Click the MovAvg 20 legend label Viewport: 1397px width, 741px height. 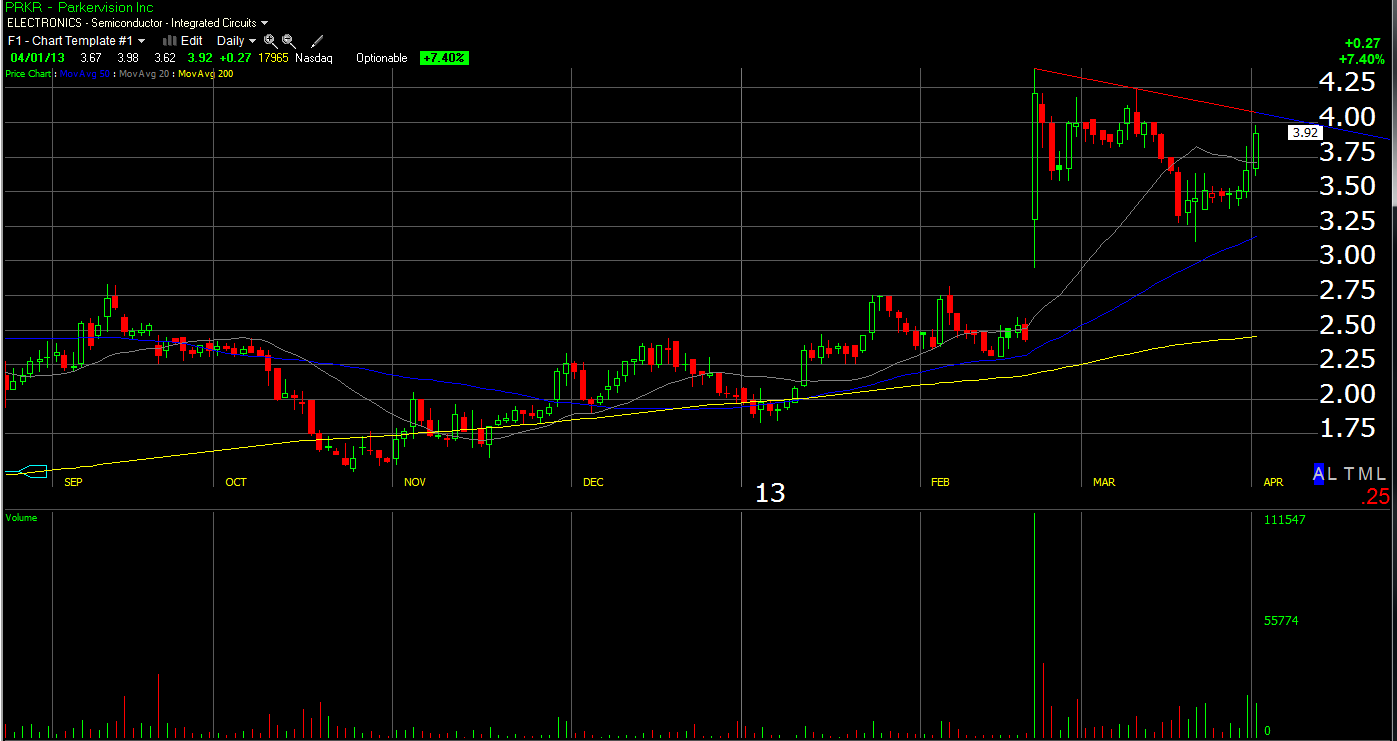[x=145, y=74]
